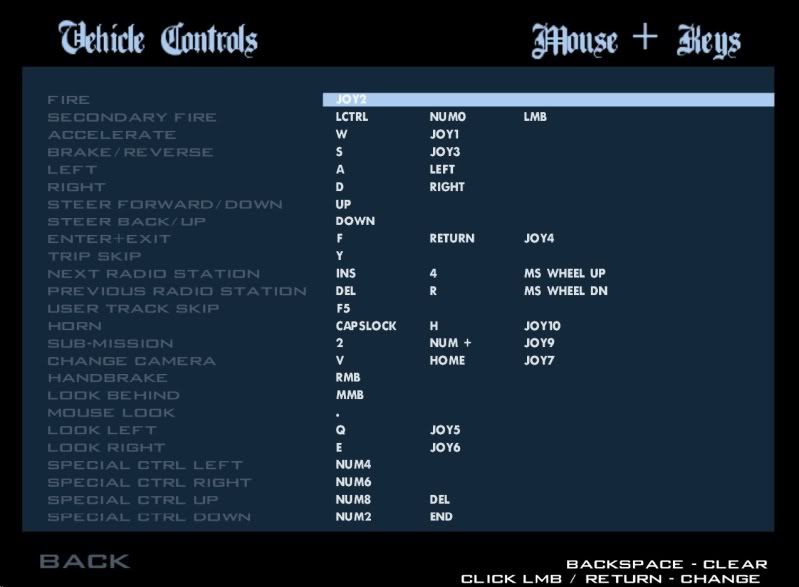Click the R key binding for Previous Radio Station
The width and height of the screenshot is (799, 587).
433,291
